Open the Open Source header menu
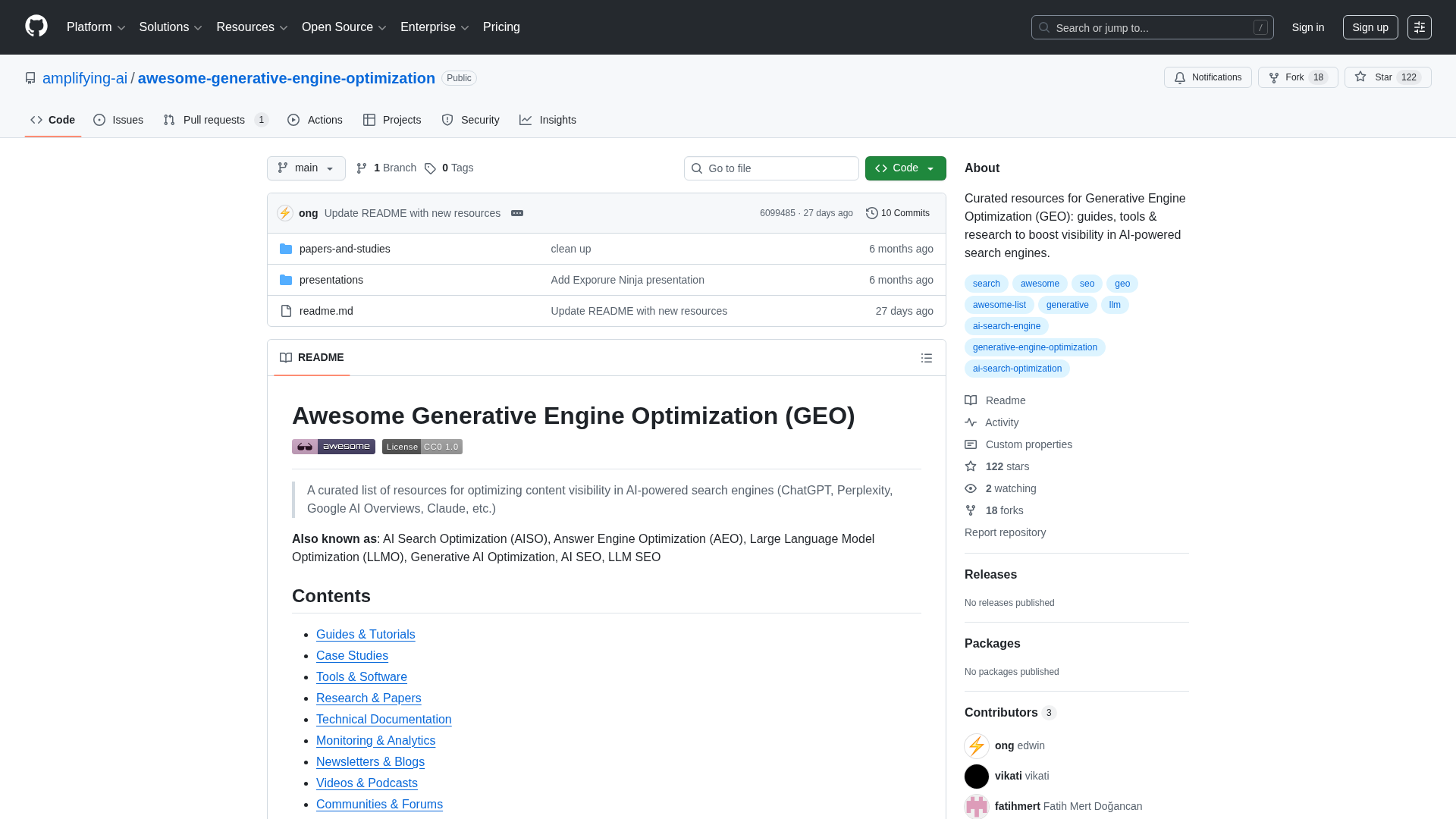1456x819 pixels. point(344,27)
